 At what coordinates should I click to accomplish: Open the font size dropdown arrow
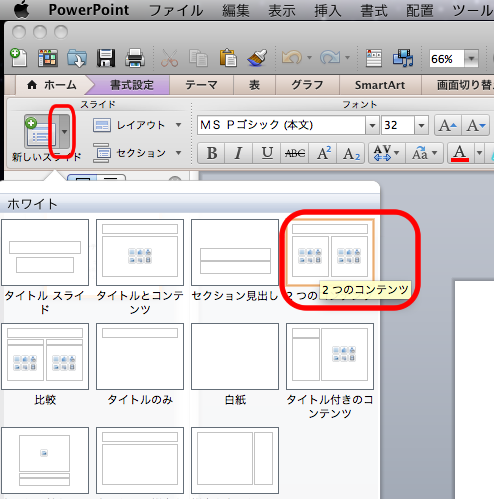pyautogui.click(x=421, y=125)
